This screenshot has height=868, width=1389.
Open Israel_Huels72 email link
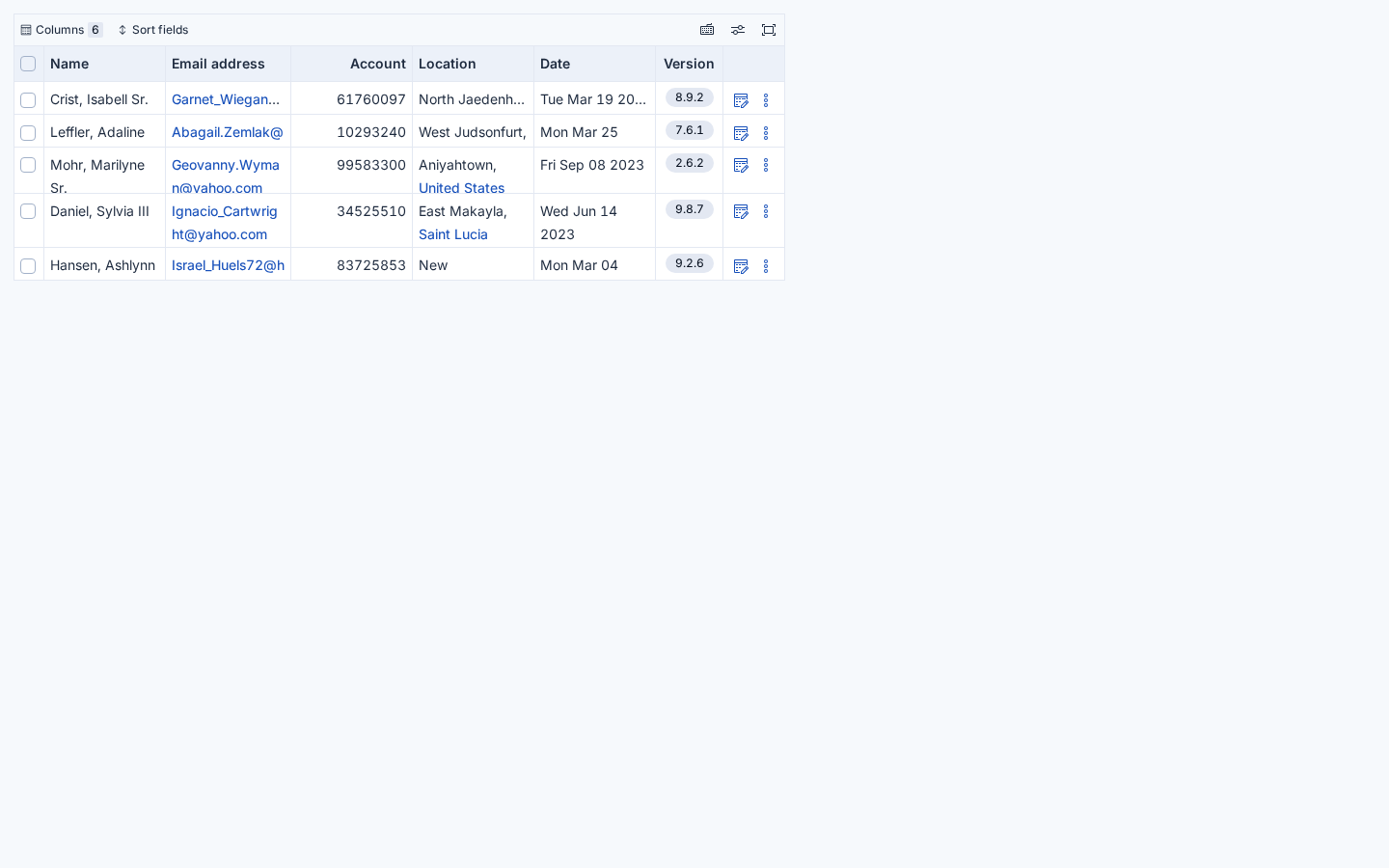click(x=228, y=265)
